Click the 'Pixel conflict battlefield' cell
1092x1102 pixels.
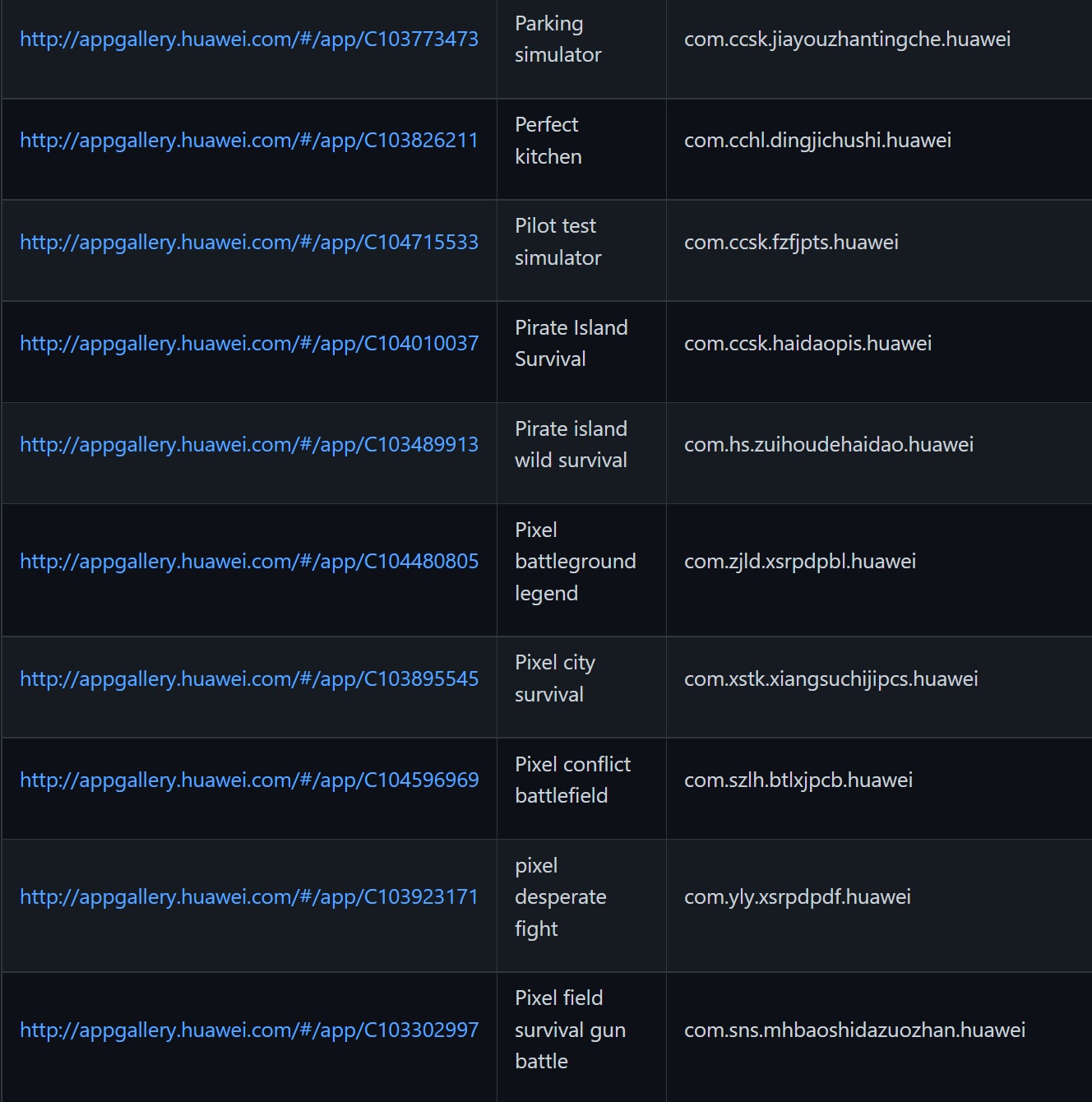[572, 780]
